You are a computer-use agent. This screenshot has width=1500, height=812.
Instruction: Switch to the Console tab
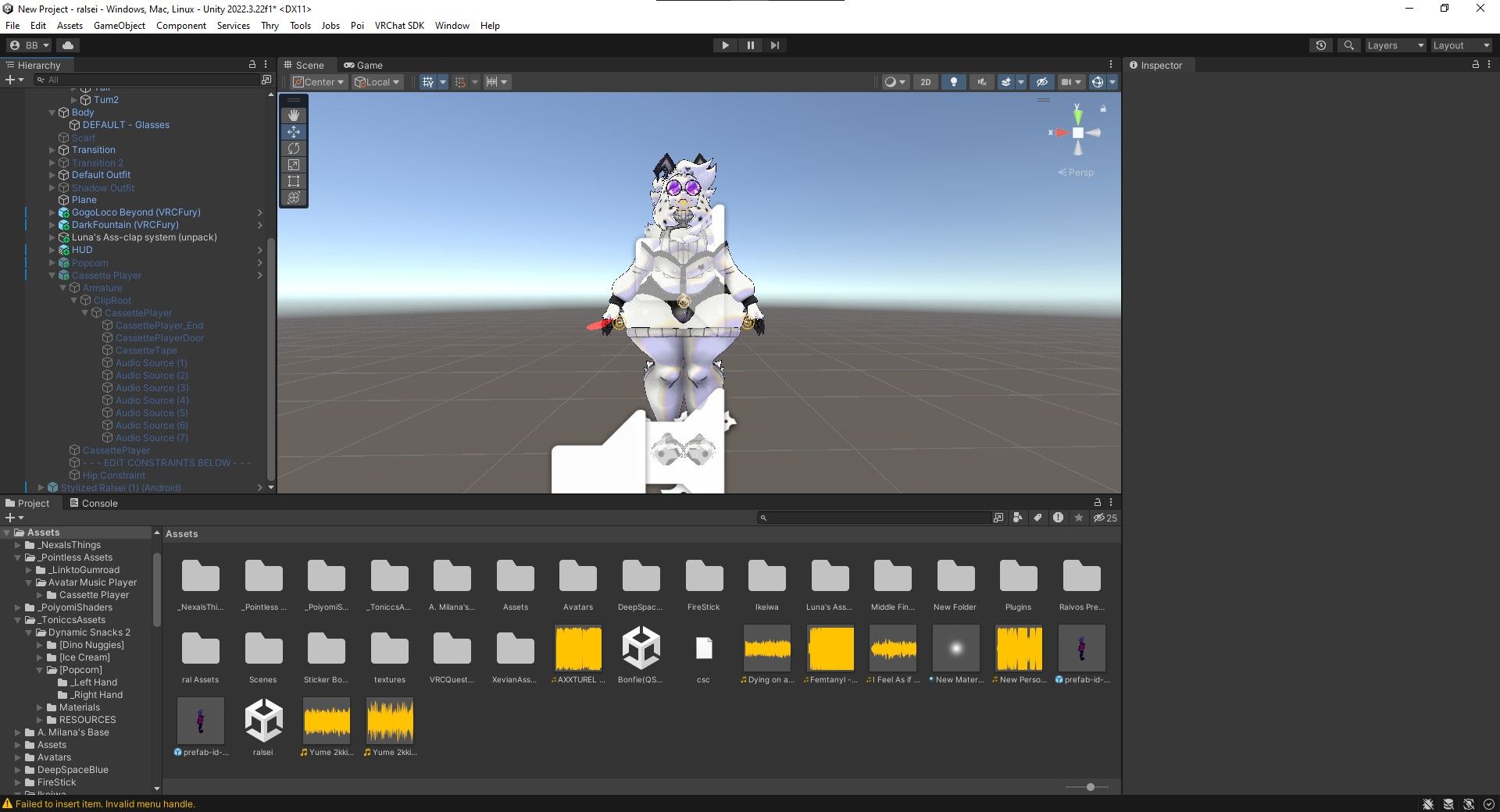[x=94, y=504]
